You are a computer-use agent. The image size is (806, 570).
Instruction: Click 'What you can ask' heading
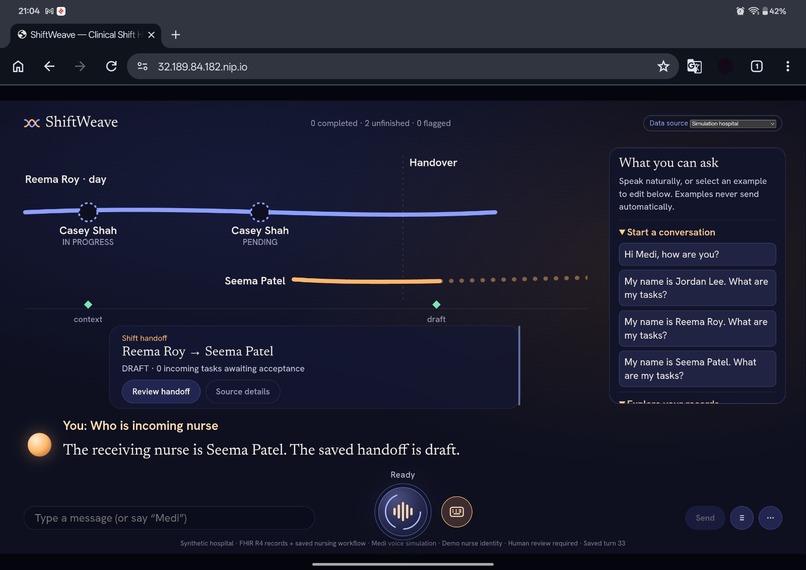tap(668, 162)
